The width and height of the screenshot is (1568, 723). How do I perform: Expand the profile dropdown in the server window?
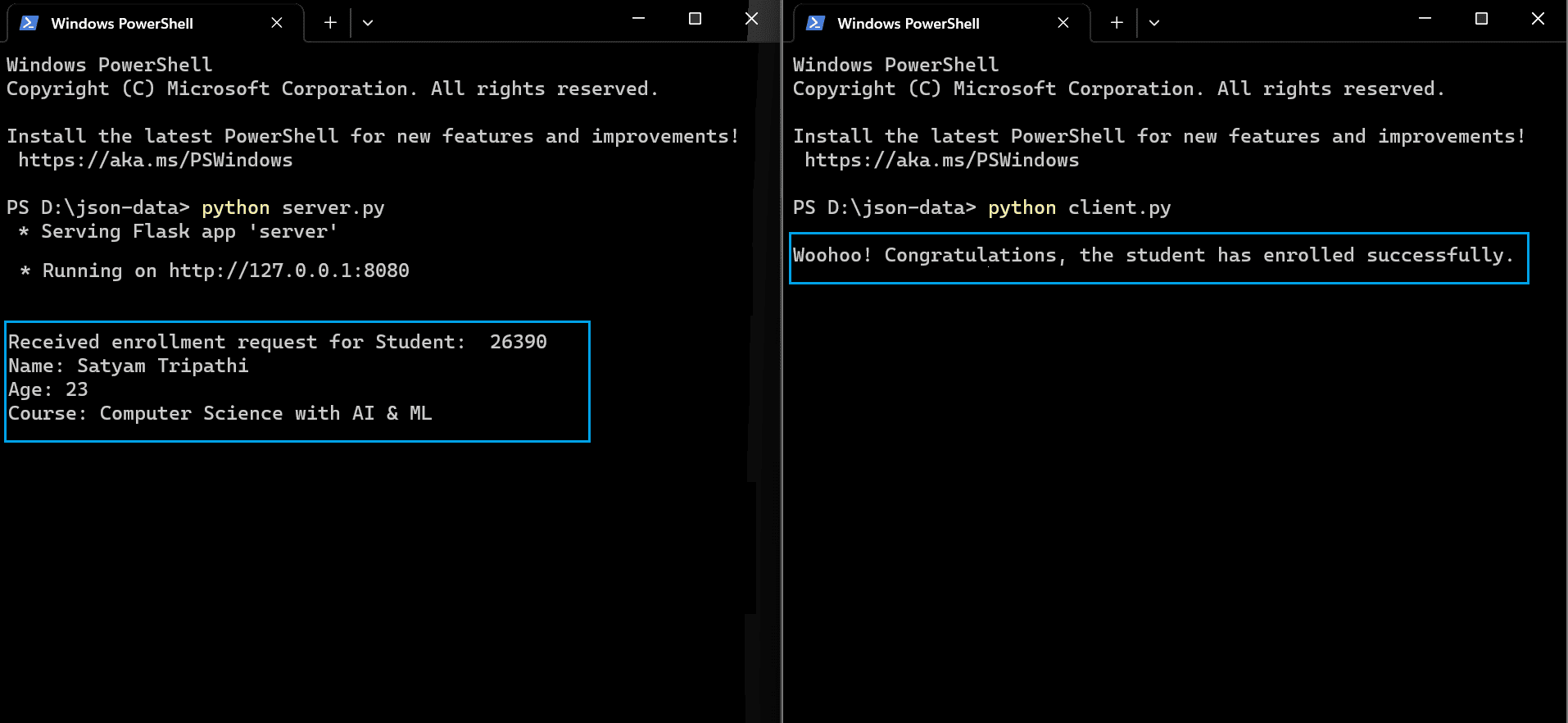[368, 23]
